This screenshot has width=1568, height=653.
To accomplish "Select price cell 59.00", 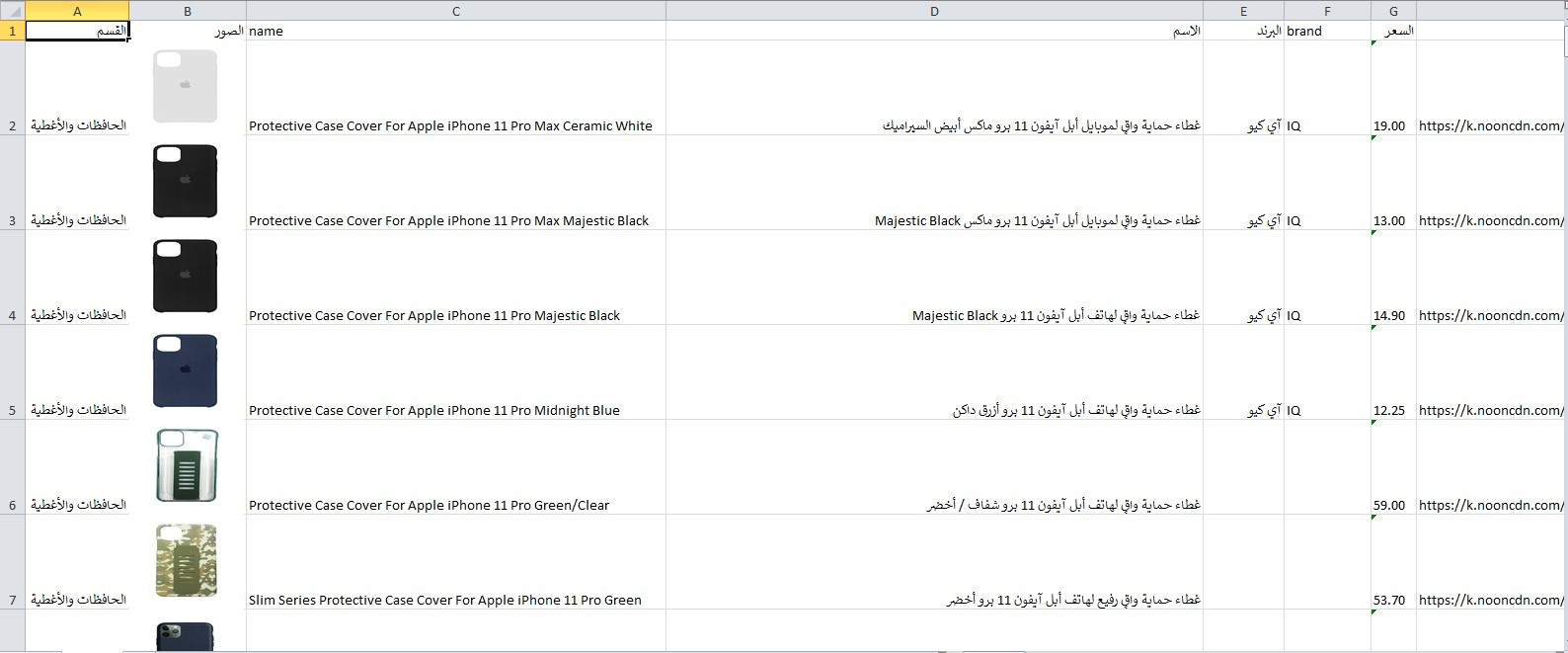I will [x=1393, y=467].
